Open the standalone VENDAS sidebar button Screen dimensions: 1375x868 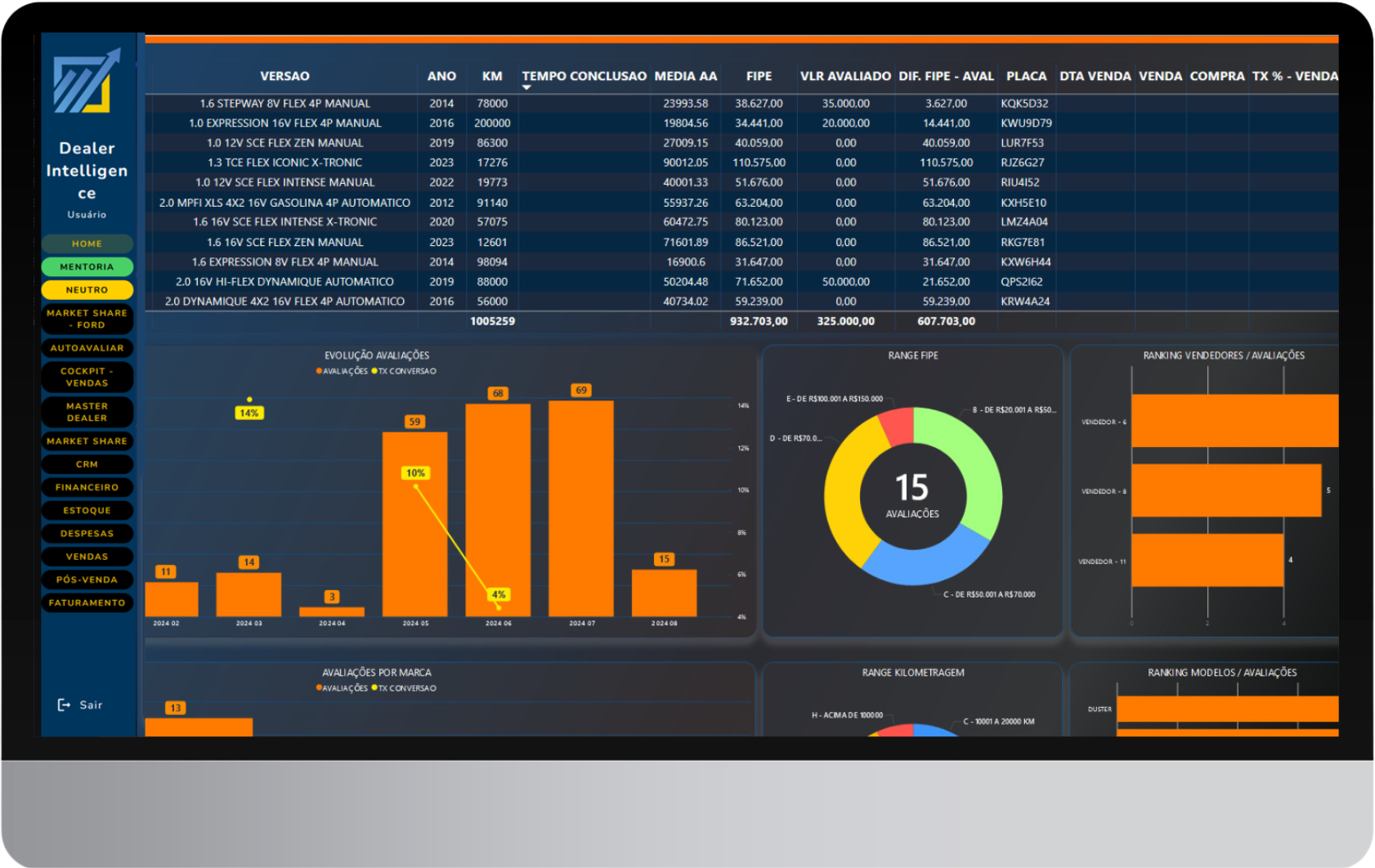click(87, 557)
